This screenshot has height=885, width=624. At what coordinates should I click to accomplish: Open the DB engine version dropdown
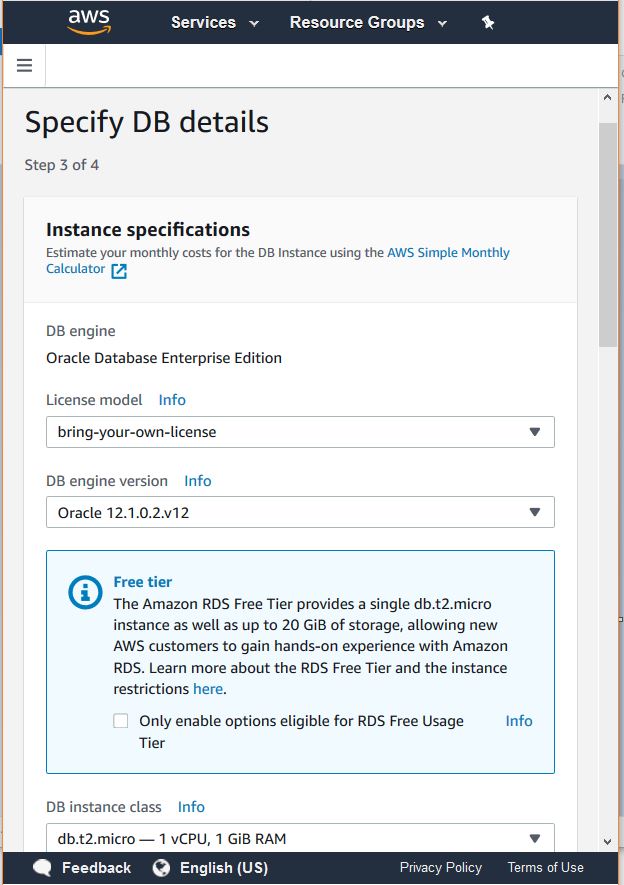300,513
